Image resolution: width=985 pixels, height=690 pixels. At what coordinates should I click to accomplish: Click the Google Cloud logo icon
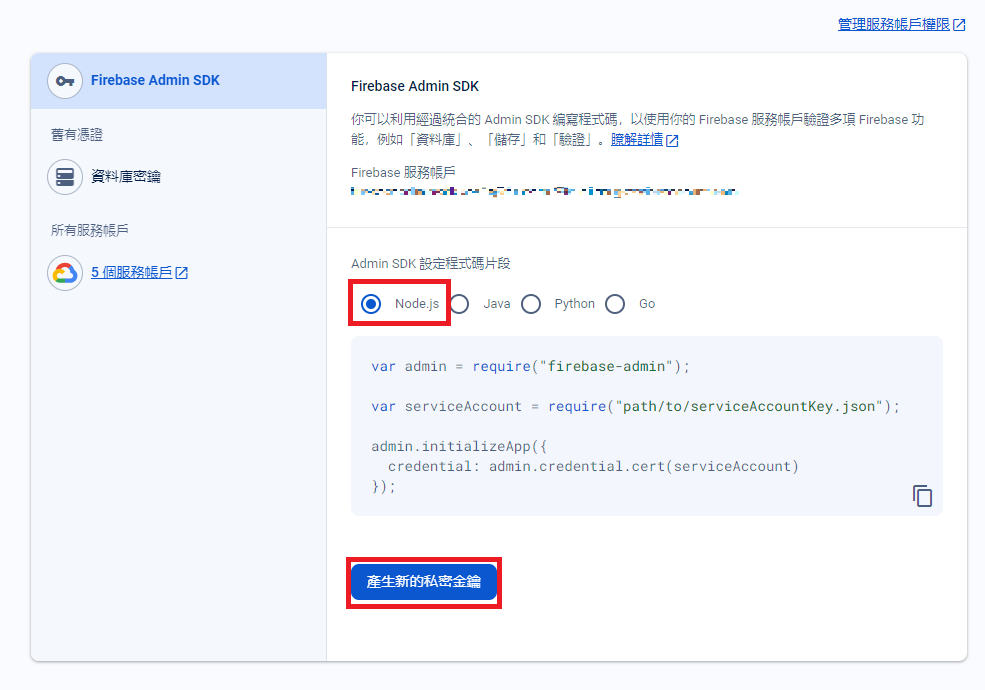click(x=65, y=273)
